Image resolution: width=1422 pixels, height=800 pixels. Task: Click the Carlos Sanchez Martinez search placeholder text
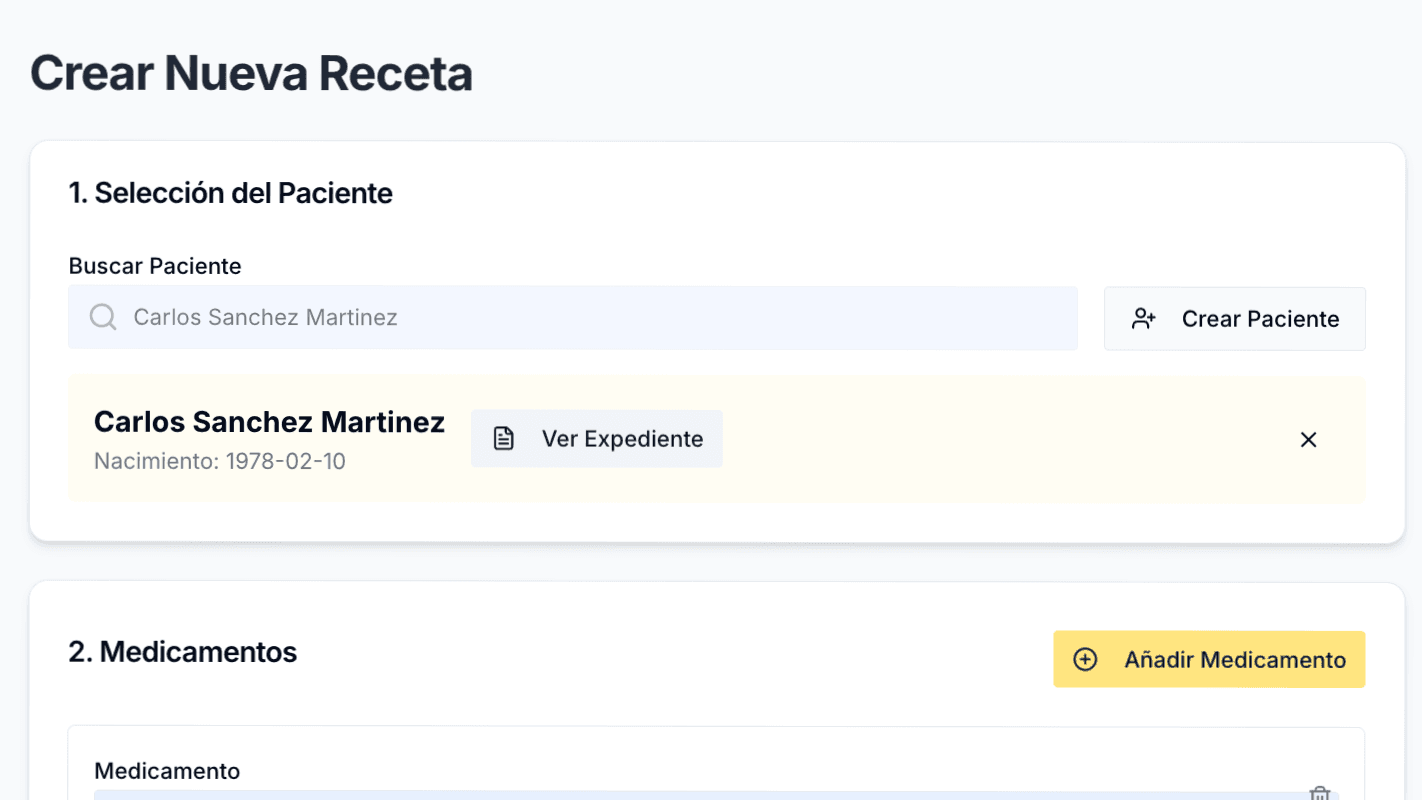pyautogui.click(x=265, y=318)
